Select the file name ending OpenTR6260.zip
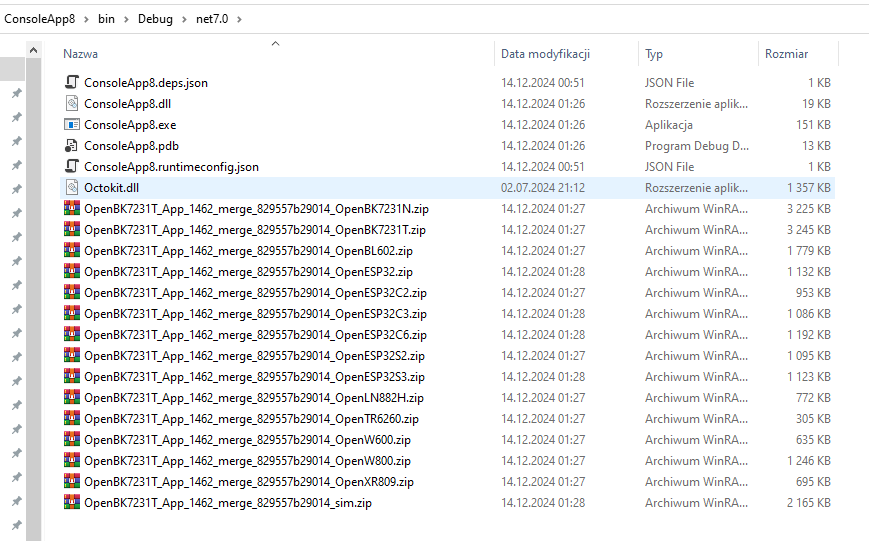 click(252, 419)
